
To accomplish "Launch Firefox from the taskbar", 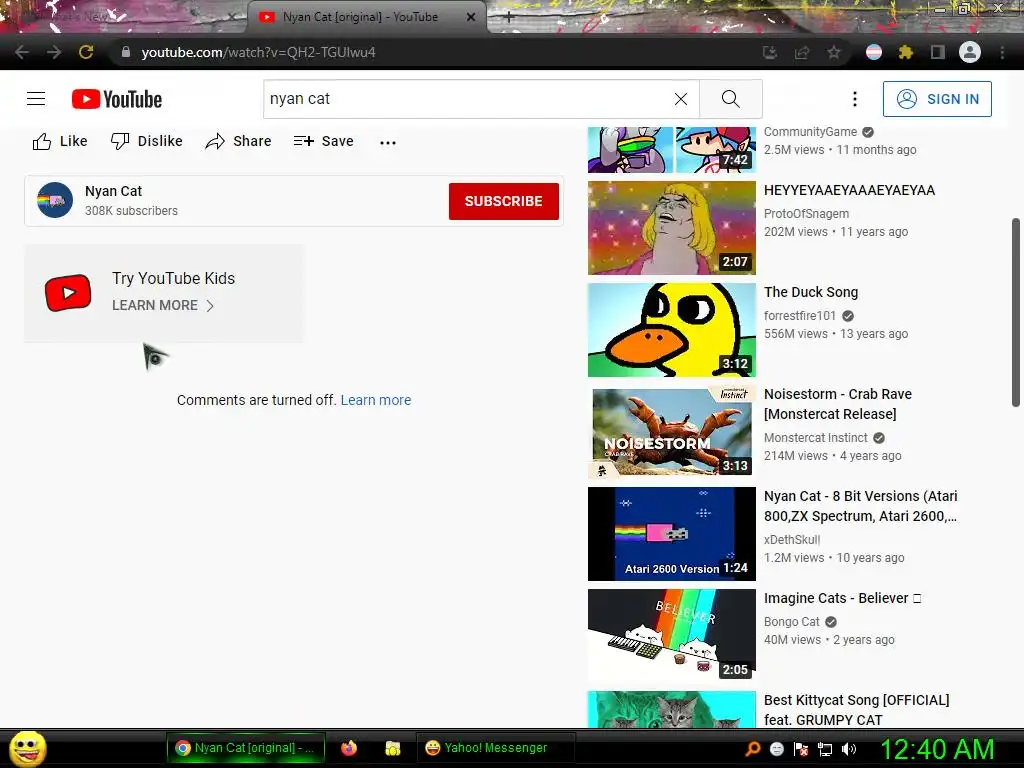I will tap(349, 748).
